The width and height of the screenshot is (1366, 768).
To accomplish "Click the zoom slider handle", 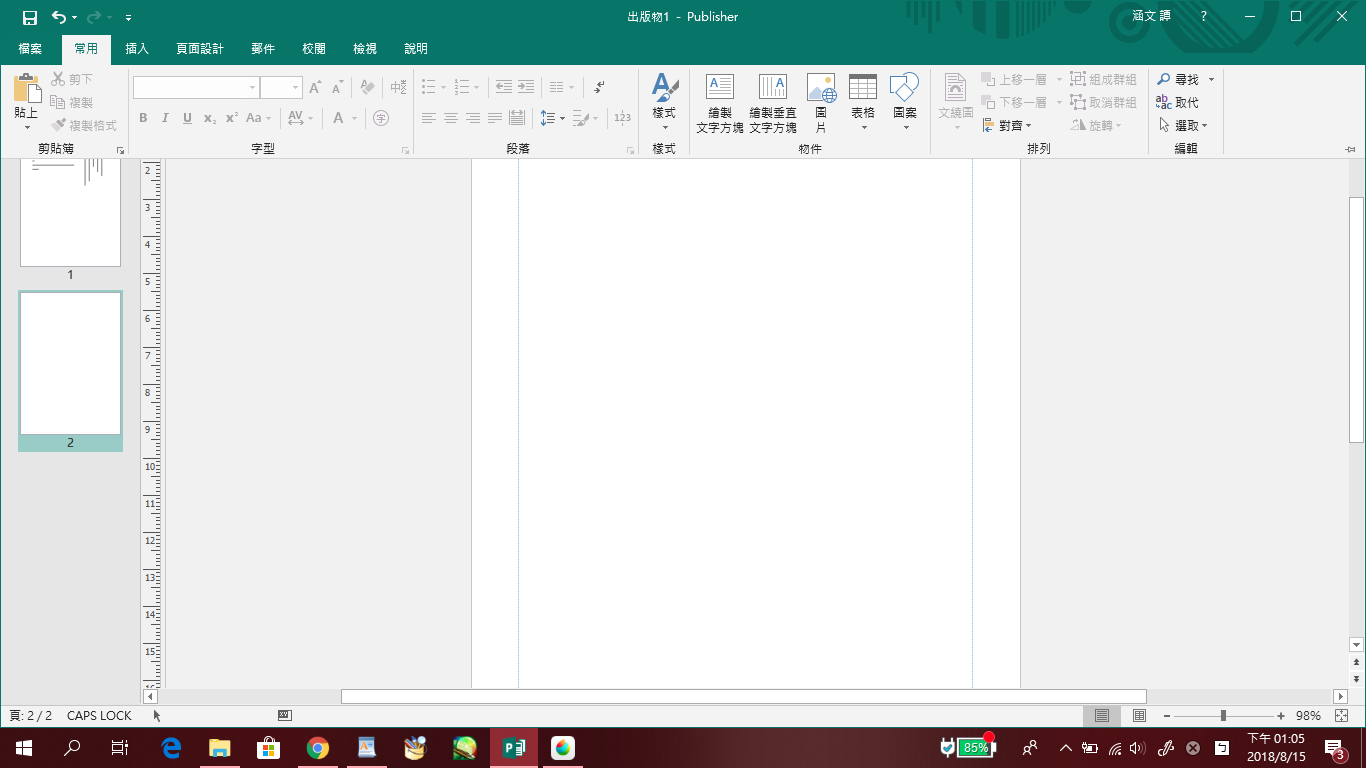I will tap(1223, 716).
